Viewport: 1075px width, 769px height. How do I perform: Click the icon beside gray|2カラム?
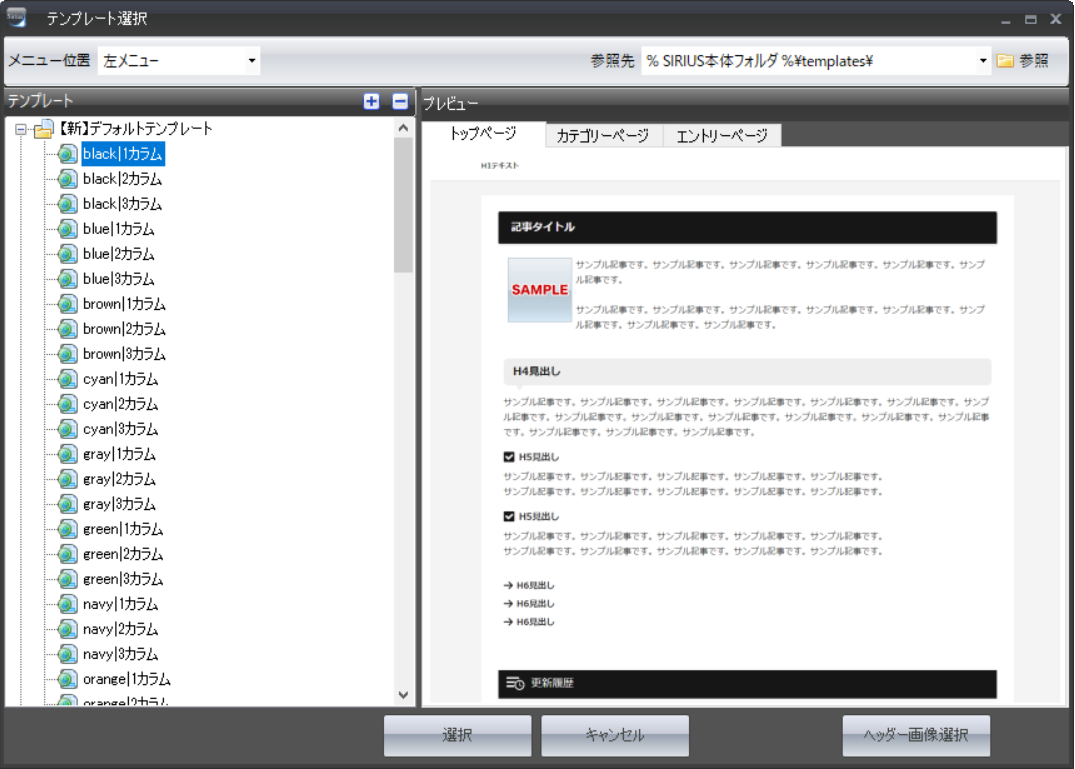click(x=67, y=479)
